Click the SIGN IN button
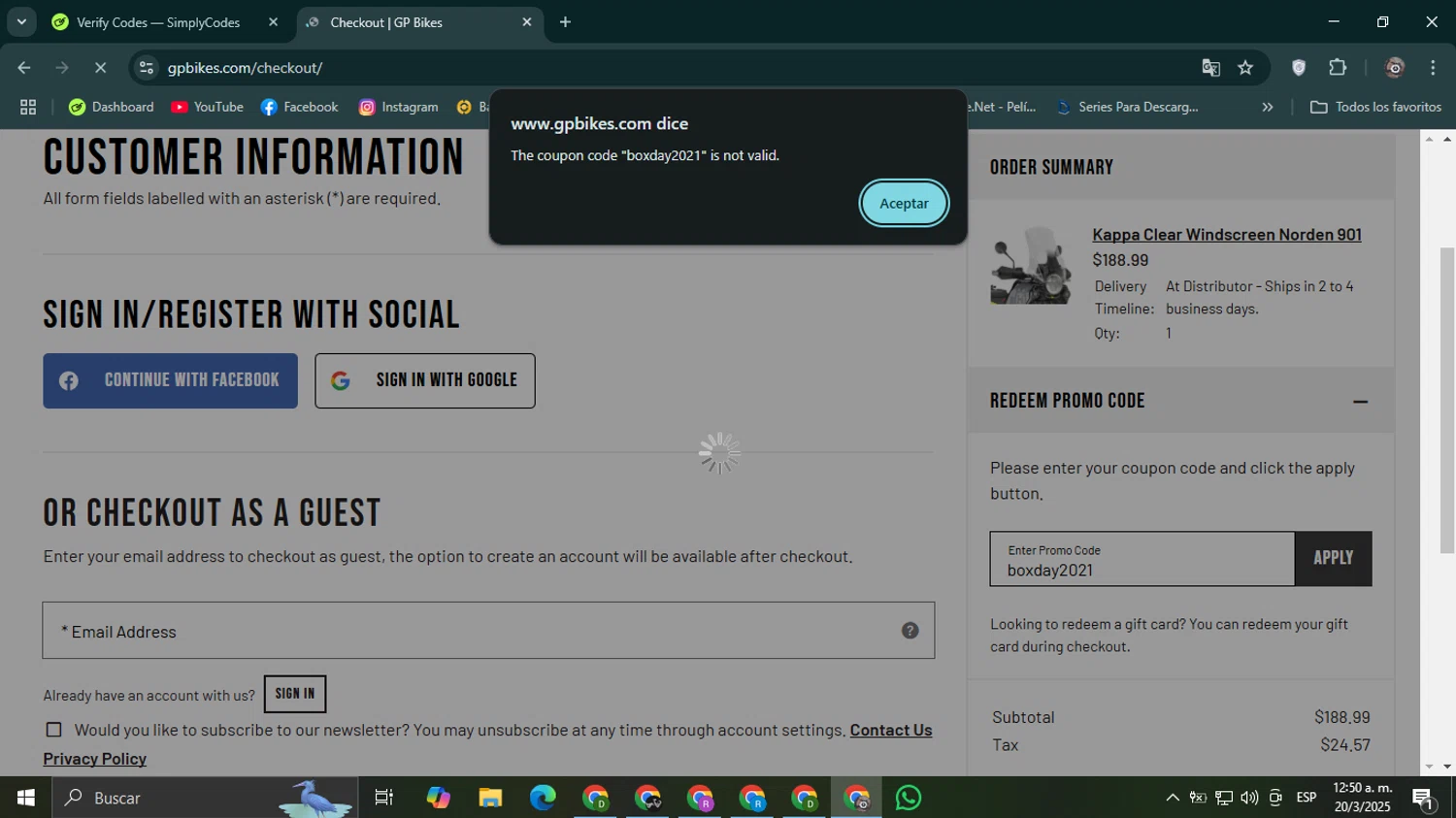The width and height of the screenshot is (1456, 818). click(295, 694)
